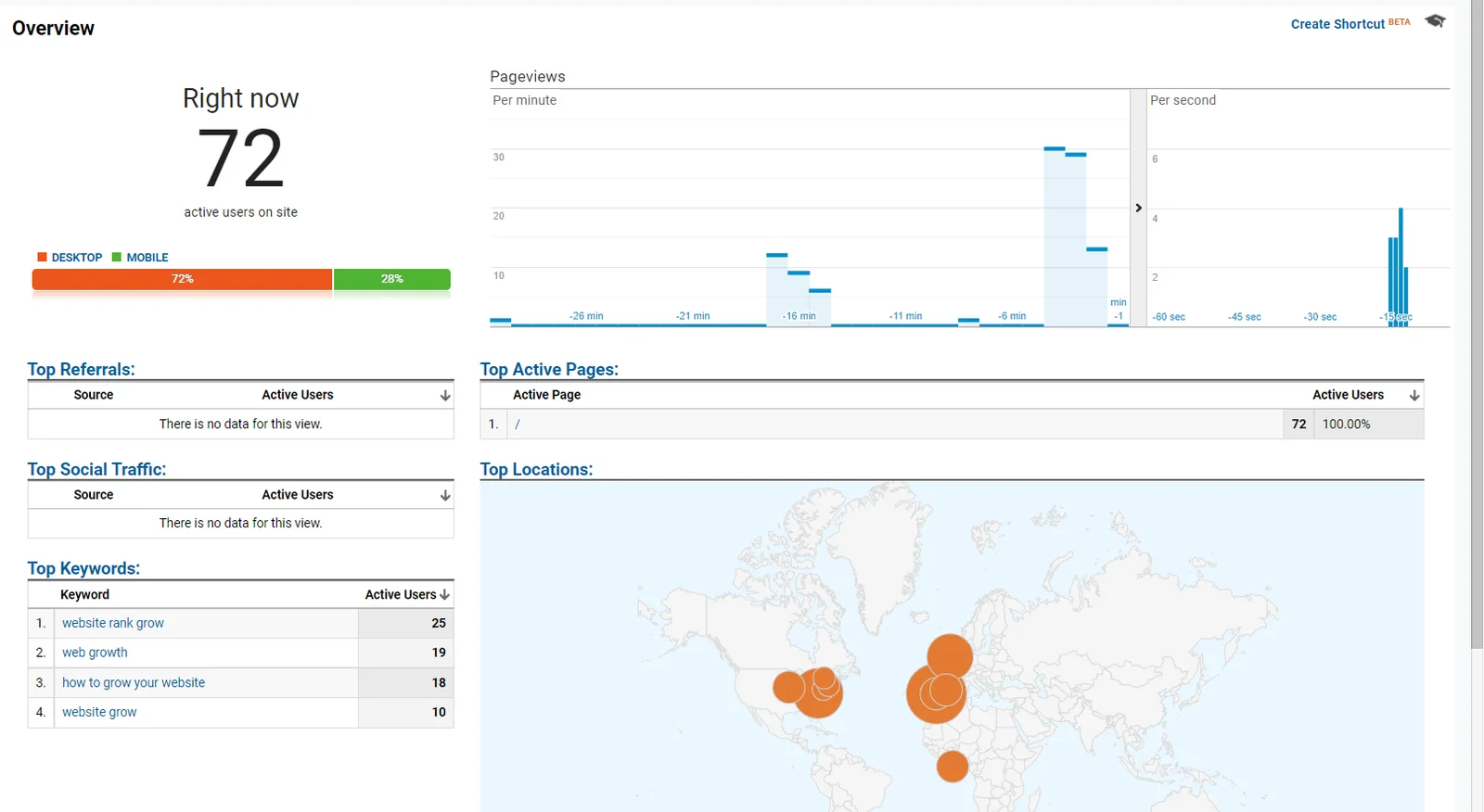Viewport: 1484px width, 812px height.
Task: Click the green MOBILE legend square
Action: click(117, 257)
